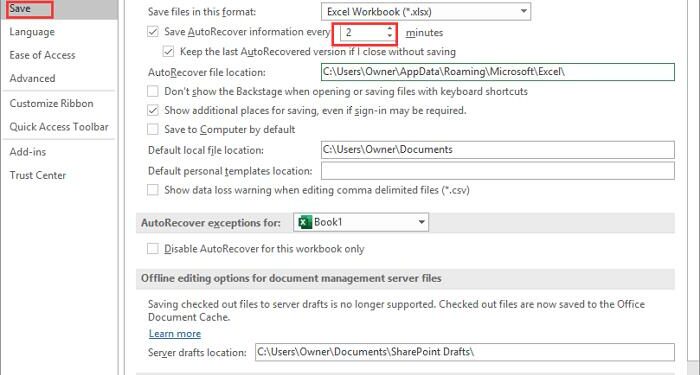700x375 pixels.
Task: Enable Don't show the Backstage checkbox
Action: pos(153,92)
